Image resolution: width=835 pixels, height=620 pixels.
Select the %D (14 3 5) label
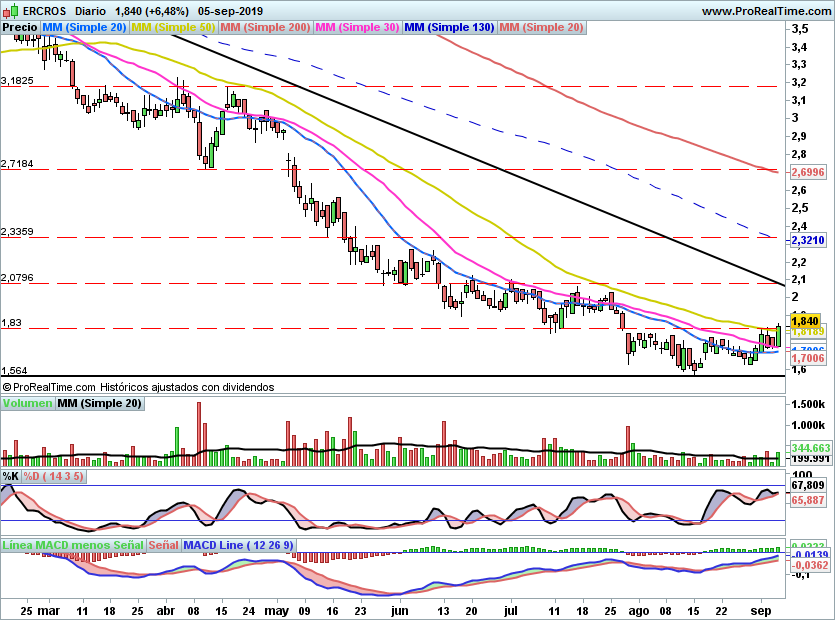click(54, 476)
